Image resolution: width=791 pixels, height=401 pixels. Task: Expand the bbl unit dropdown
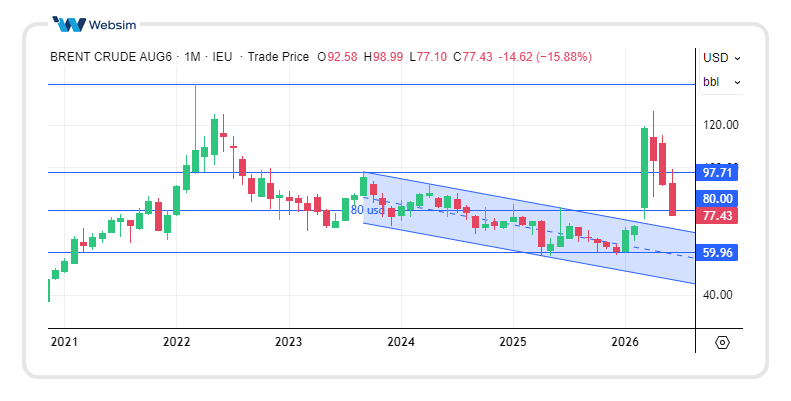click(x=721, y=82)
